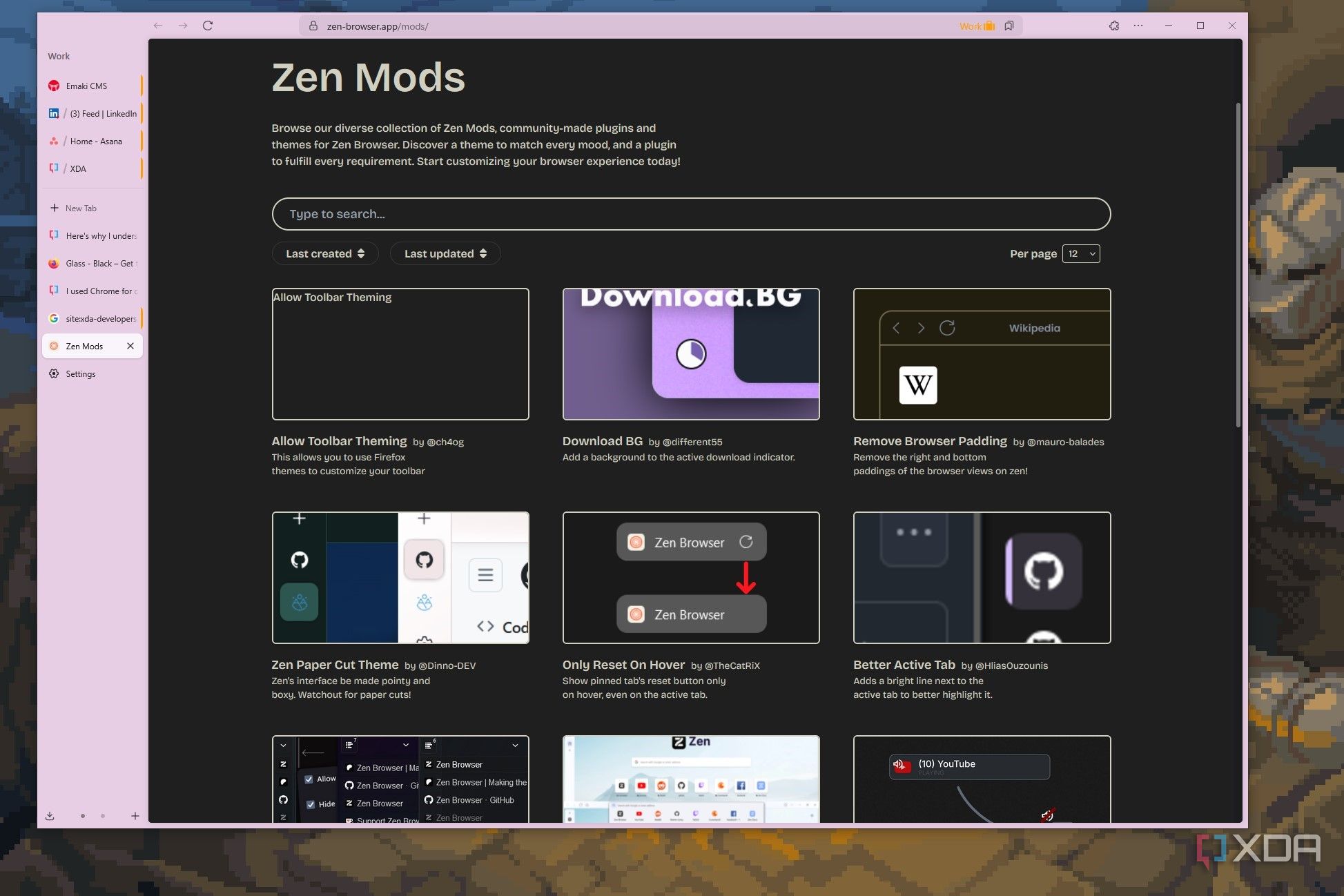Reload the current page
The image size is (1344, 896).
[208, 26]
